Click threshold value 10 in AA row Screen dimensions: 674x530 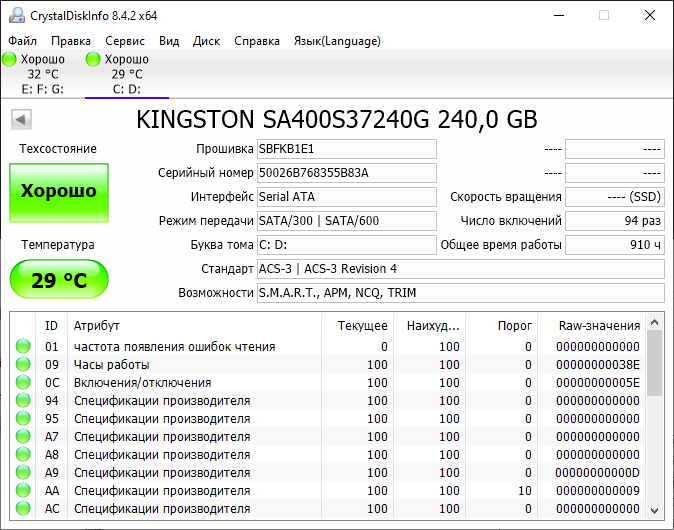[524, 491]
